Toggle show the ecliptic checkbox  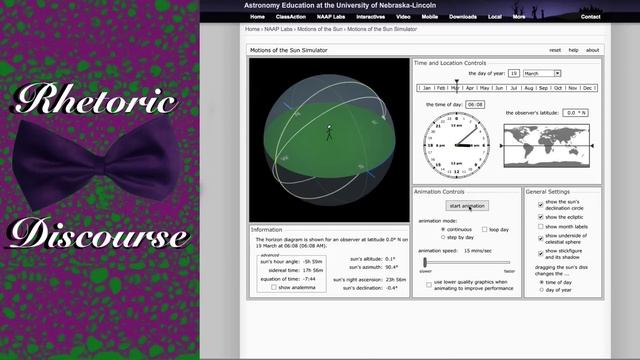pyautogui.click(x=540, y=217)
